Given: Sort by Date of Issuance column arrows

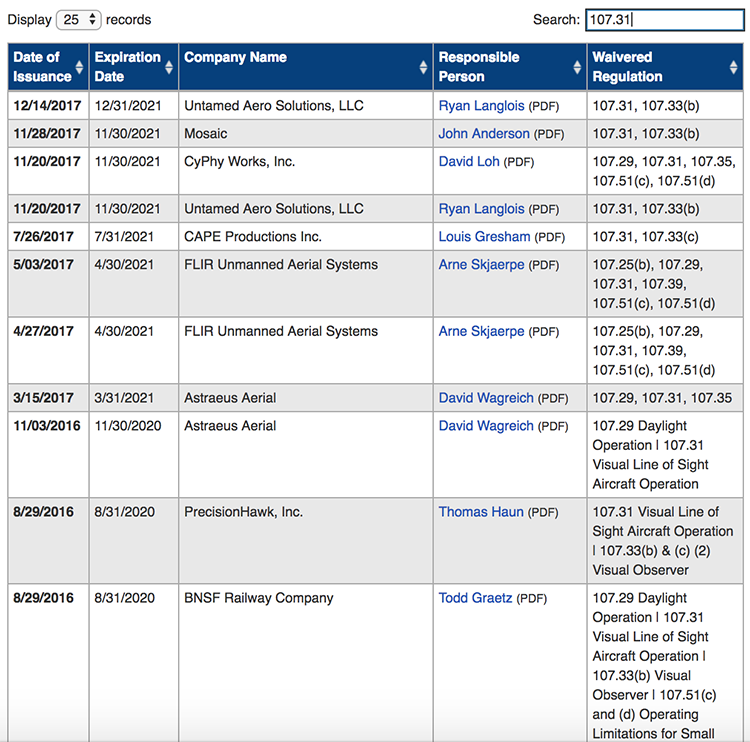Looking at the screenshot, I should coord(79,67).
